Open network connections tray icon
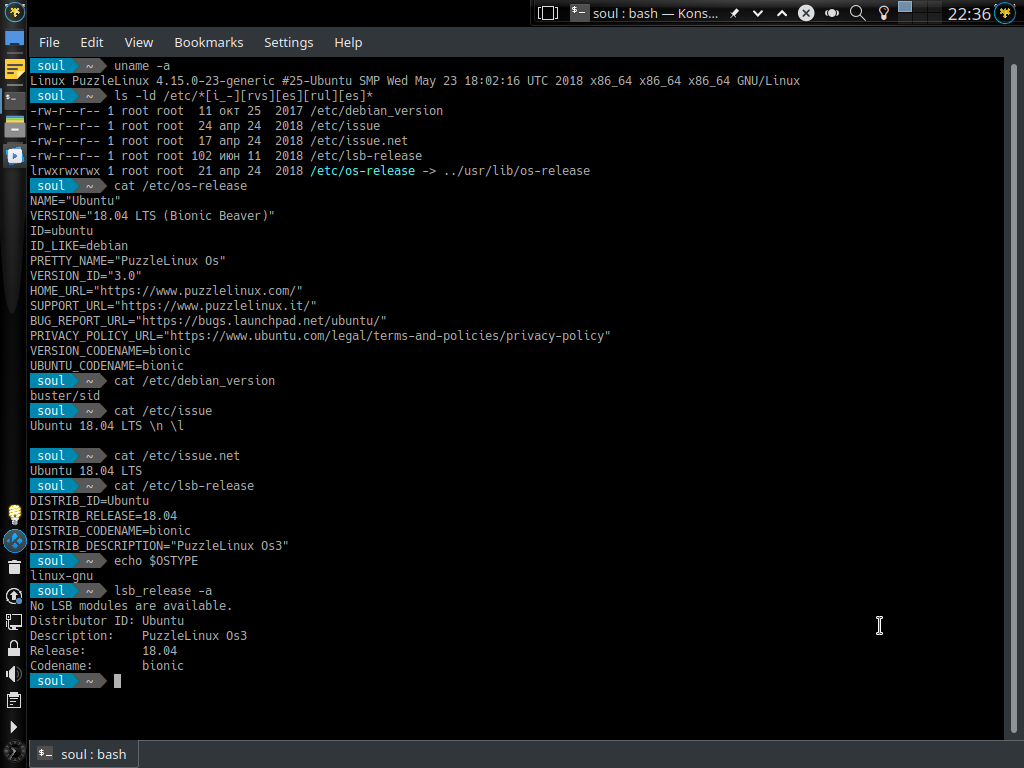 [x=14, y=622]
